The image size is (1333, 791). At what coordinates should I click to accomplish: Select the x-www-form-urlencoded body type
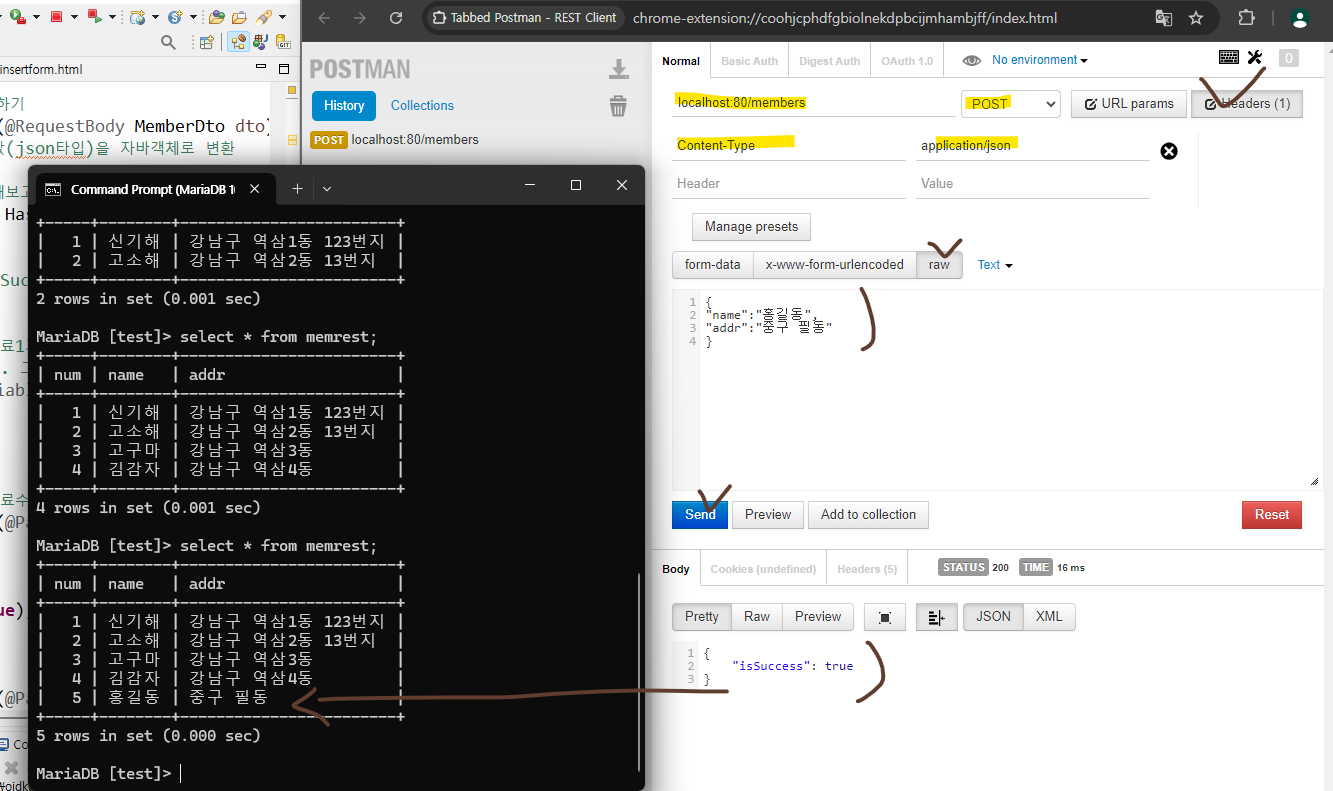click(834, 265)
